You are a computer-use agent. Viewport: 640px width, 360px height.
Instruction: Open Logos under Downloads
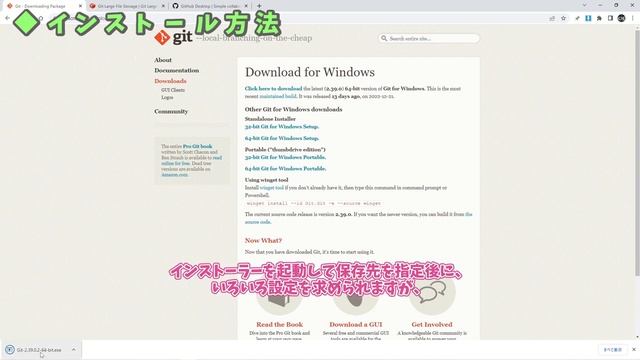pyautogui.click(x=167, y=98)
